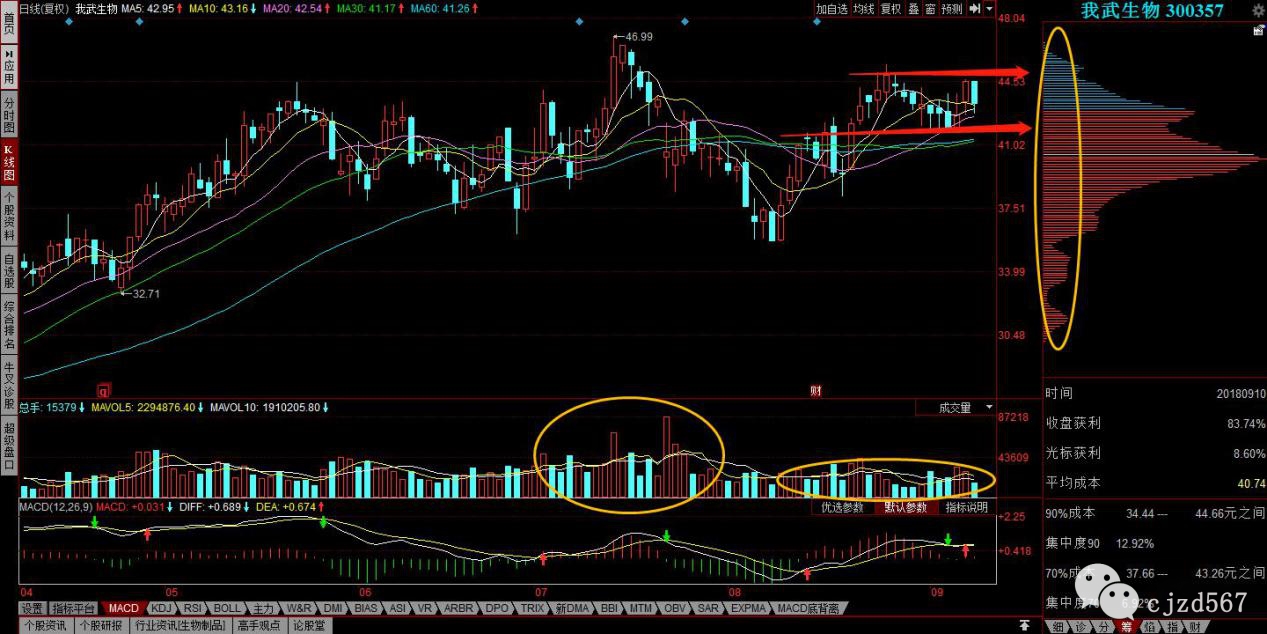Open the 论股堂 bottom tab
Screen dimensions: 1267x634
pos(311,626)
